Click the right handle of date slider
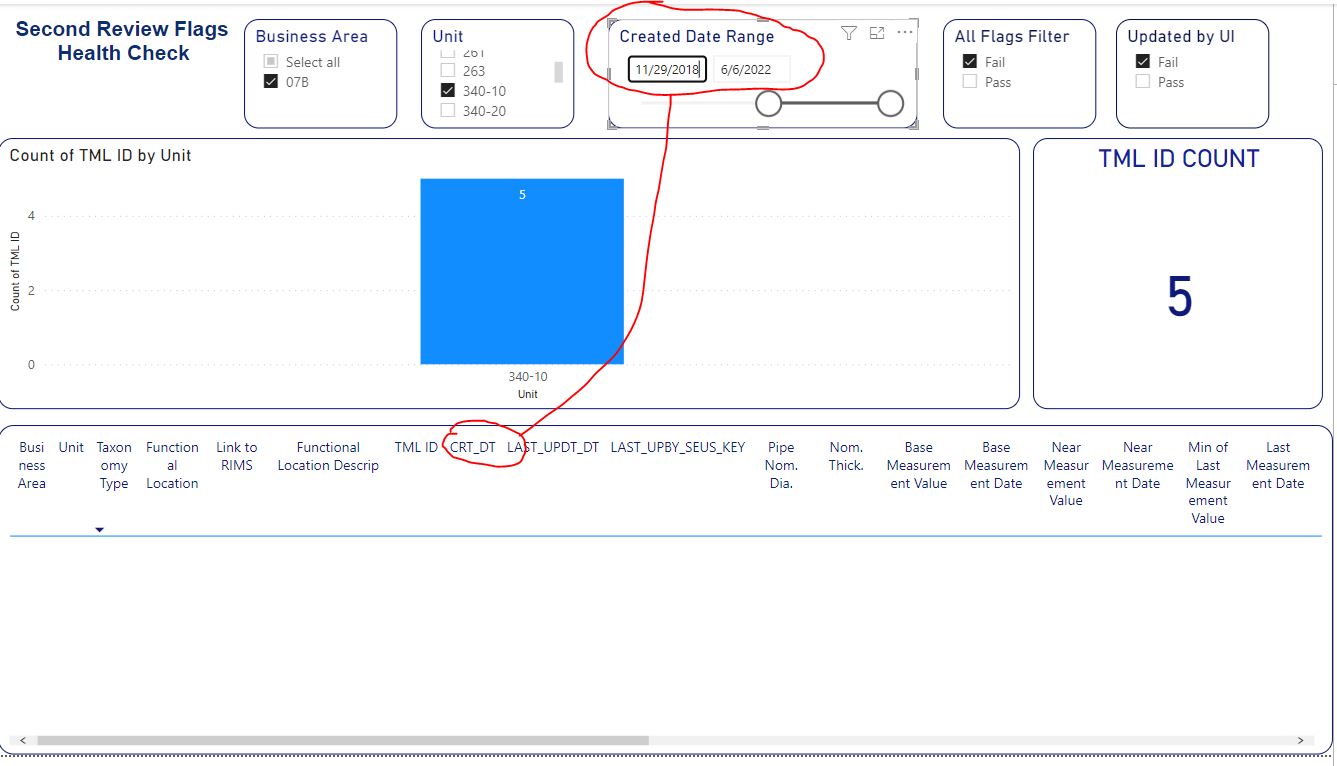 point(890,103)
